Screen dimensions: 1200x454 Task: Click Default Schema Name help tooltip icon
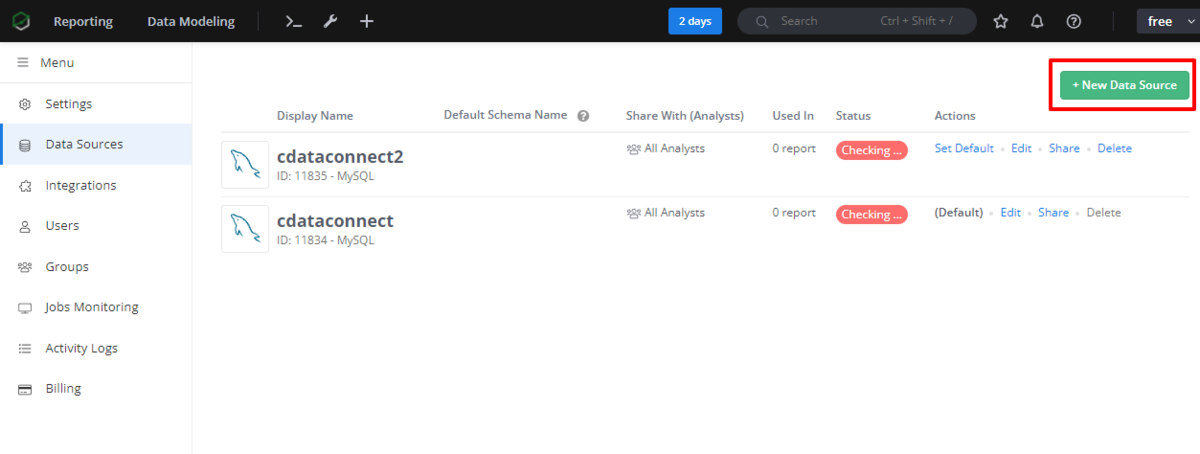[583, 116]
